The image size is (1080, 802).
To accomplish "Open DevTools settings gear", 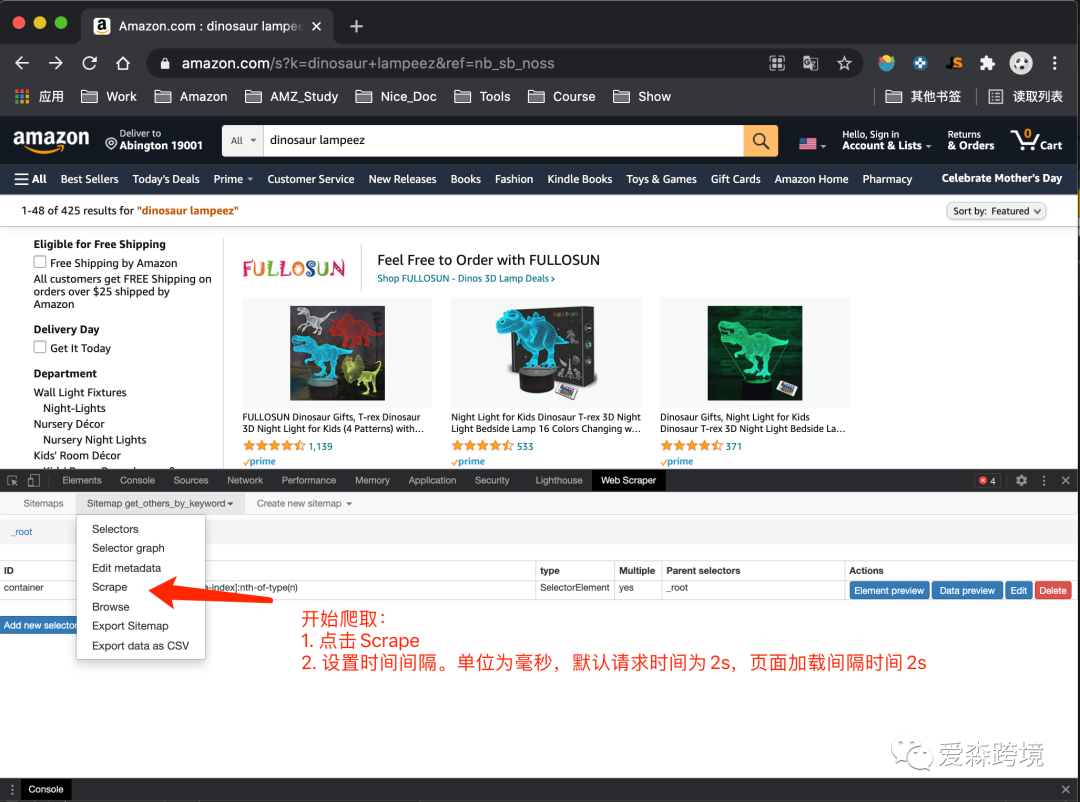I will tap(1021, 480).
